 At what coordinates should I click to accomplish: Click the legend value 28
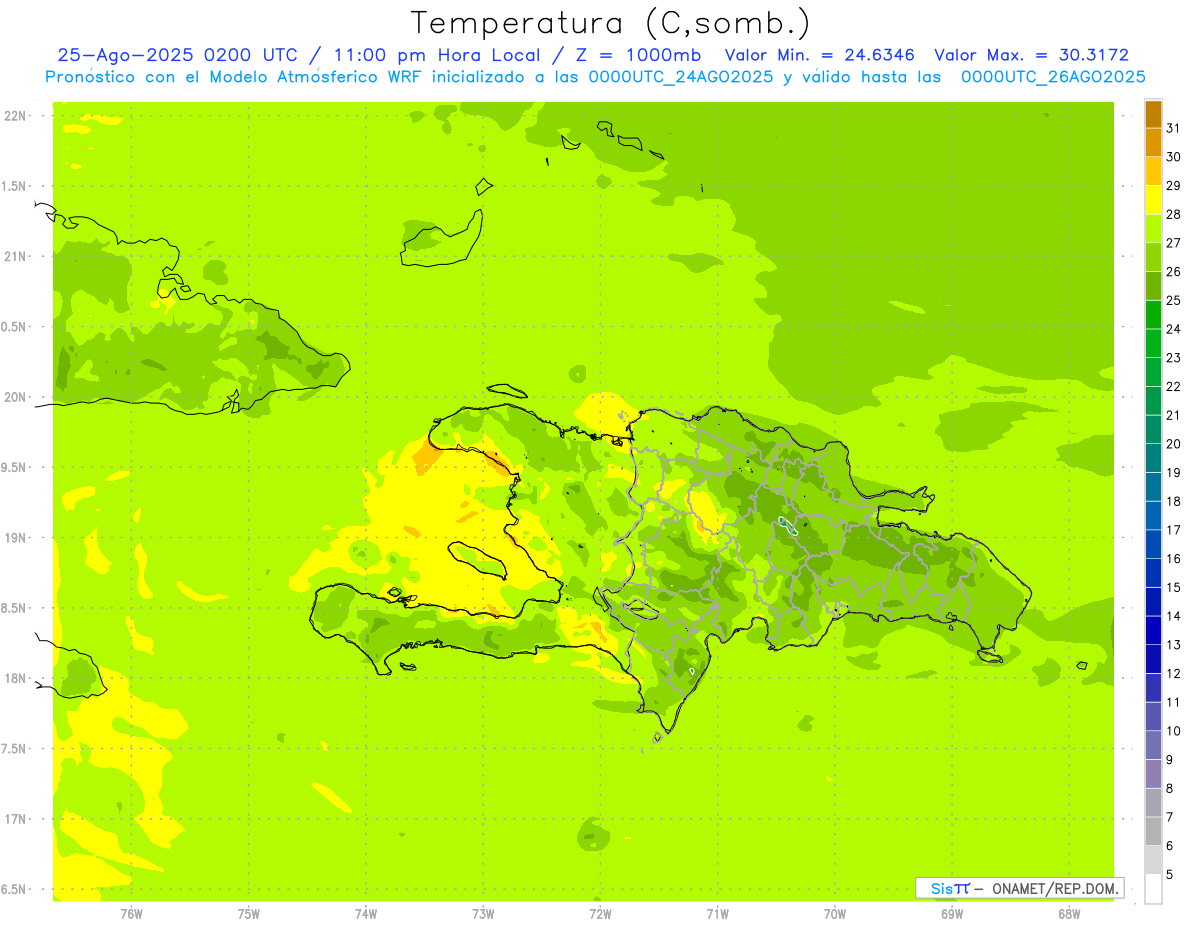[1174, 214]
